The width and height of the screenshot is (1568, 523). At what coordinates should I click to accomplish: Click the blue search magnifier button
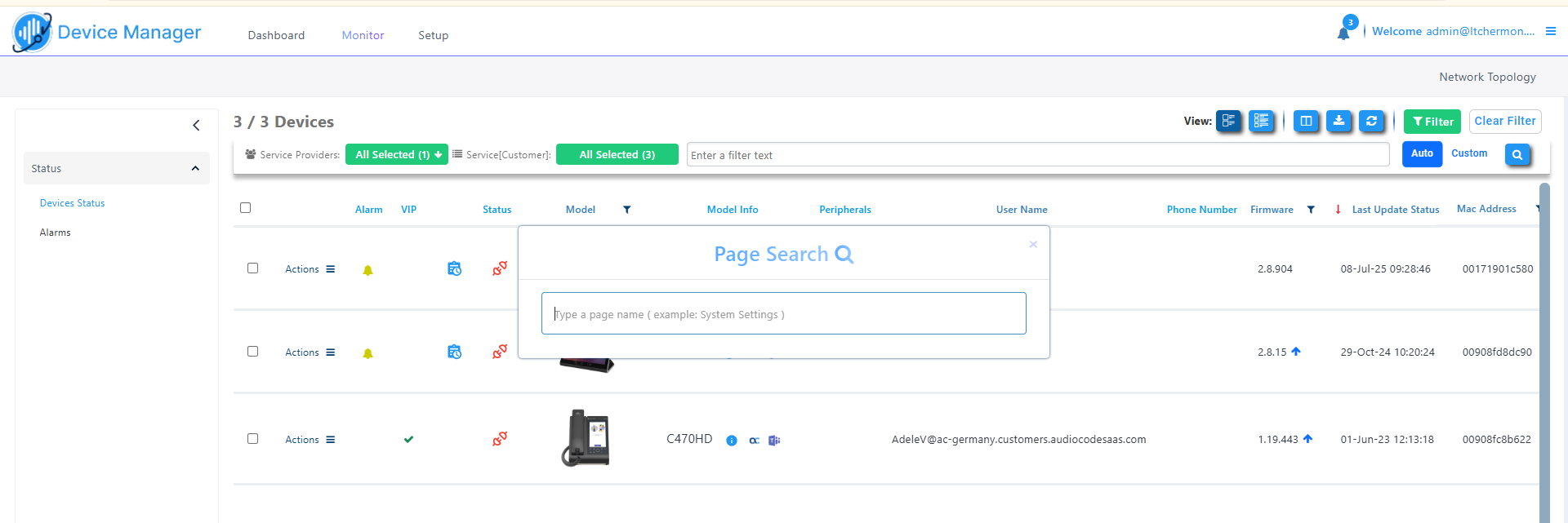point(1517,155)
